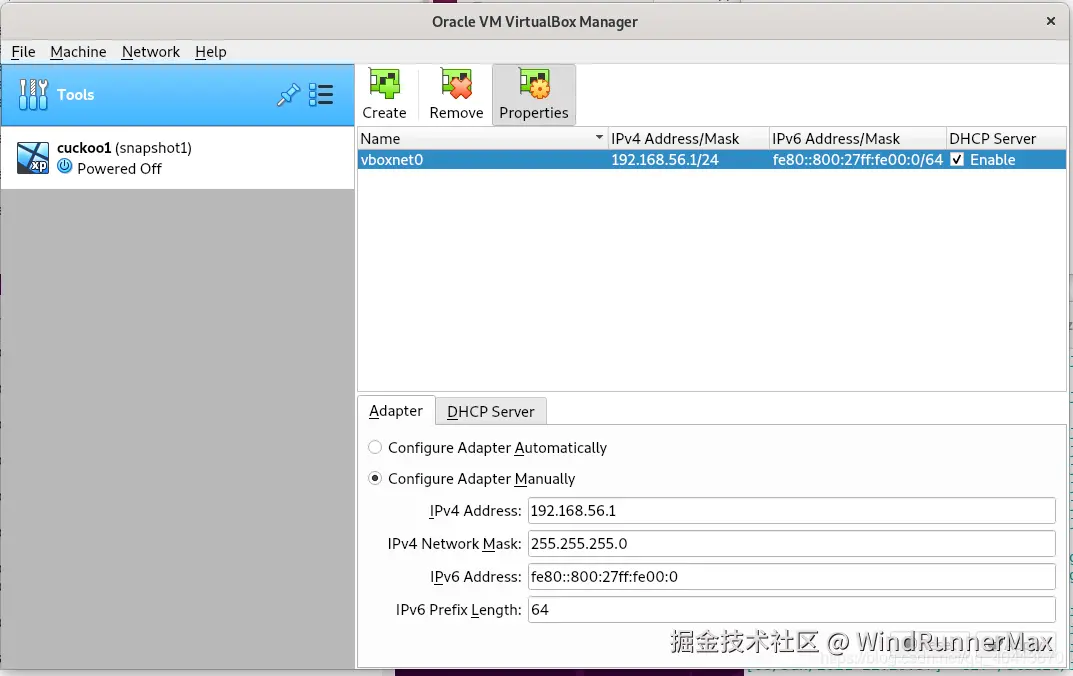Click the IPv4 Network Mask field

pyautogui.click(x=791, y=543)
